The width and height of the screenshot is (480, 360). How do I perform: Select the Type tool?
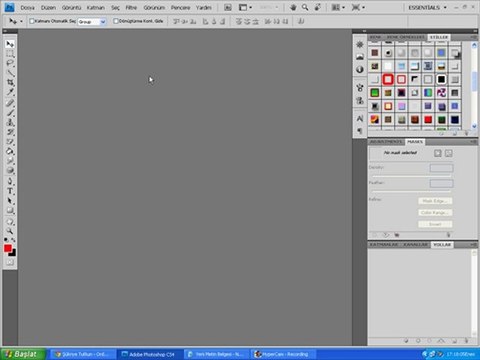(10, 191)
